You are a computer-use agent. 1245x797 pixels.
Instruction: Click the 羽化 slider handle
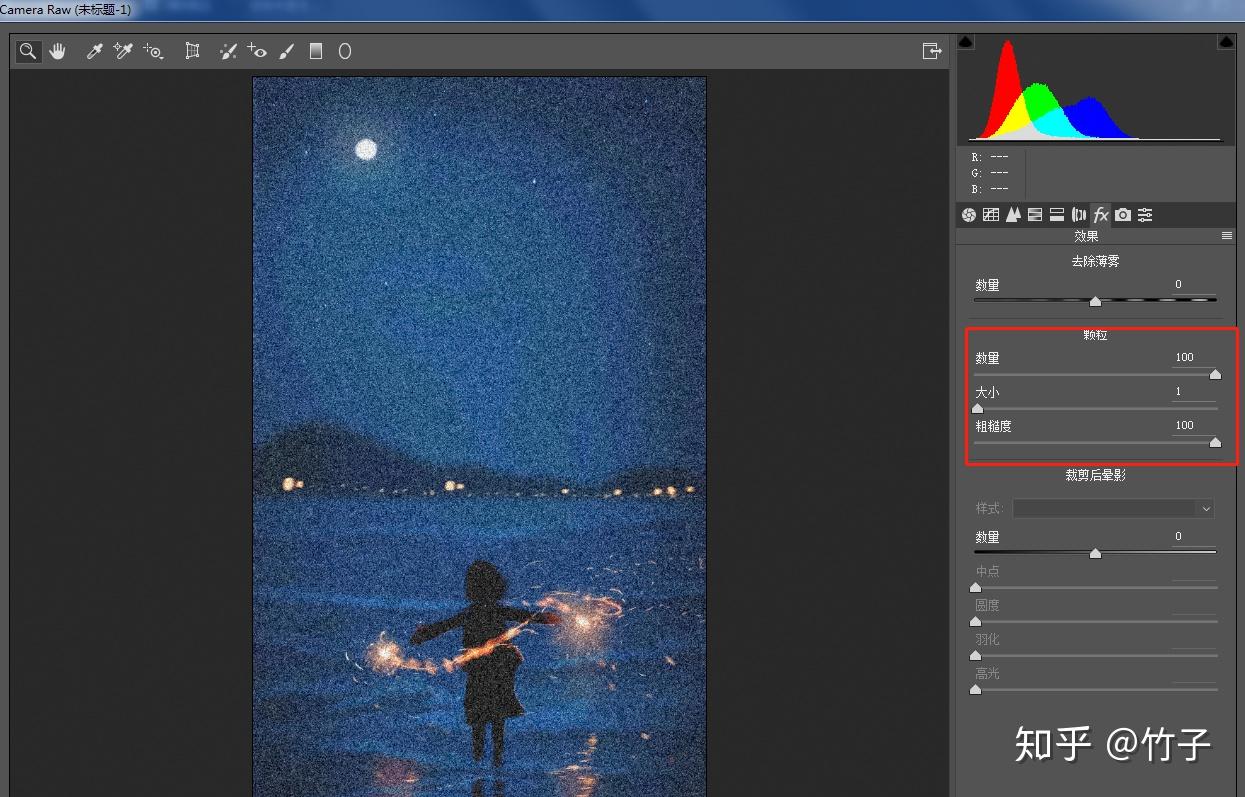(x=975, y=655)
